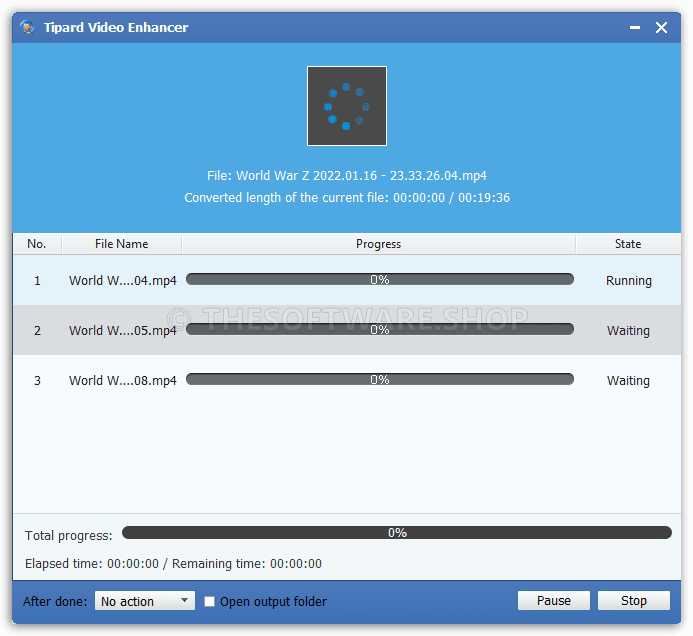Open the After done dropdown
The image size is (693, 636).
(x=145, y=601)
